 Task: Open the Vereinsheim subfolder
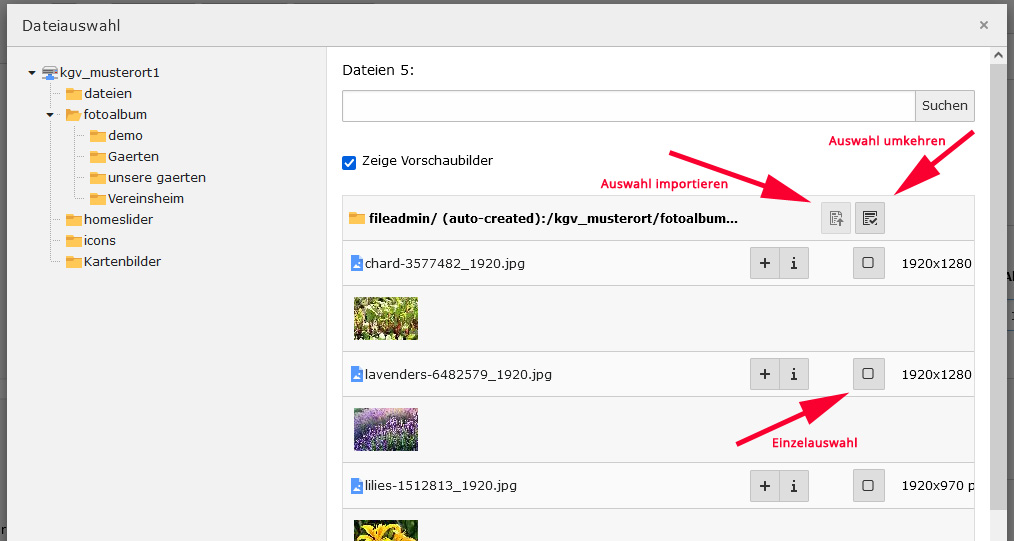(x=146, y=198)
